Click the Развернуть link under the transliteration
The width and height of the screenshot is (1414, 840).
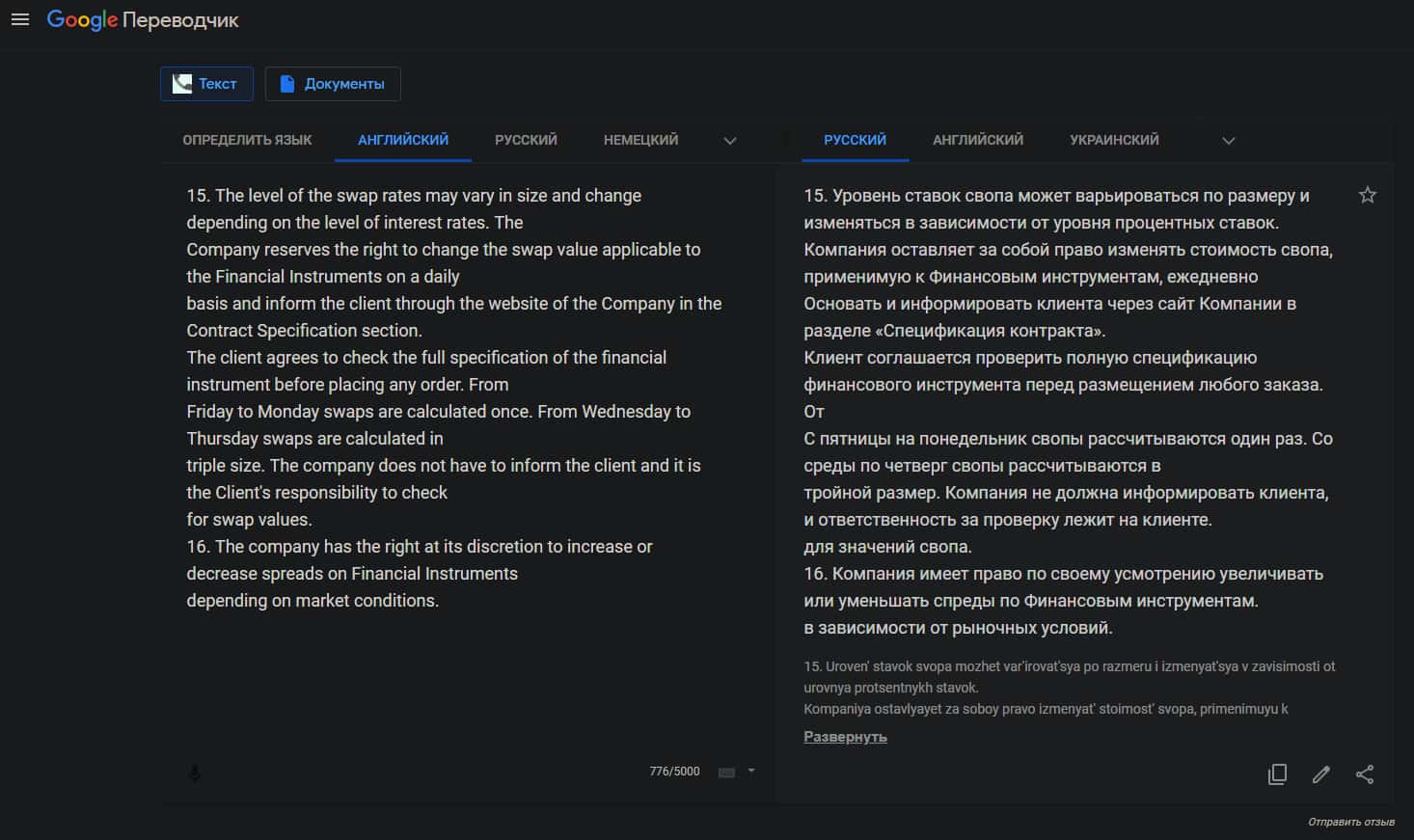coord(845,737)
